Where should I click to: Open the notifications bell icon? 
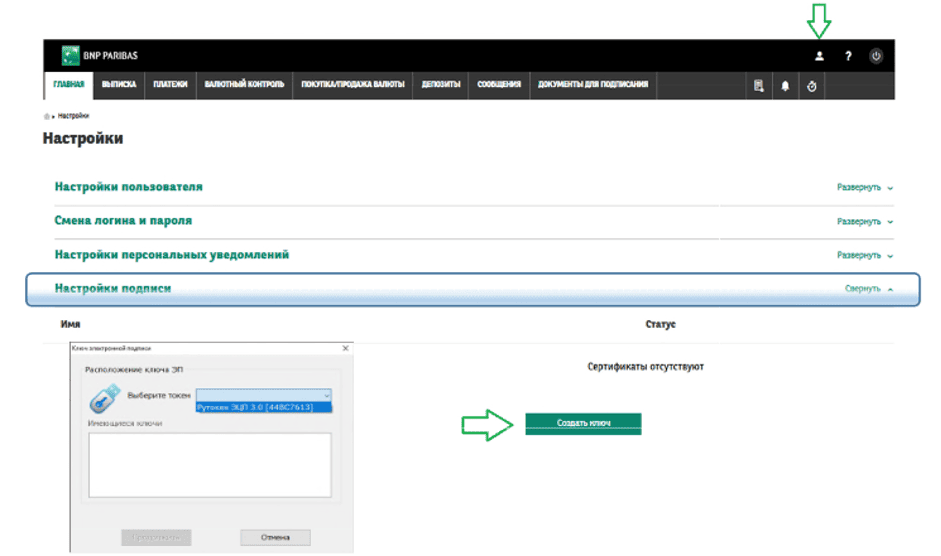(x=785, y=86)
